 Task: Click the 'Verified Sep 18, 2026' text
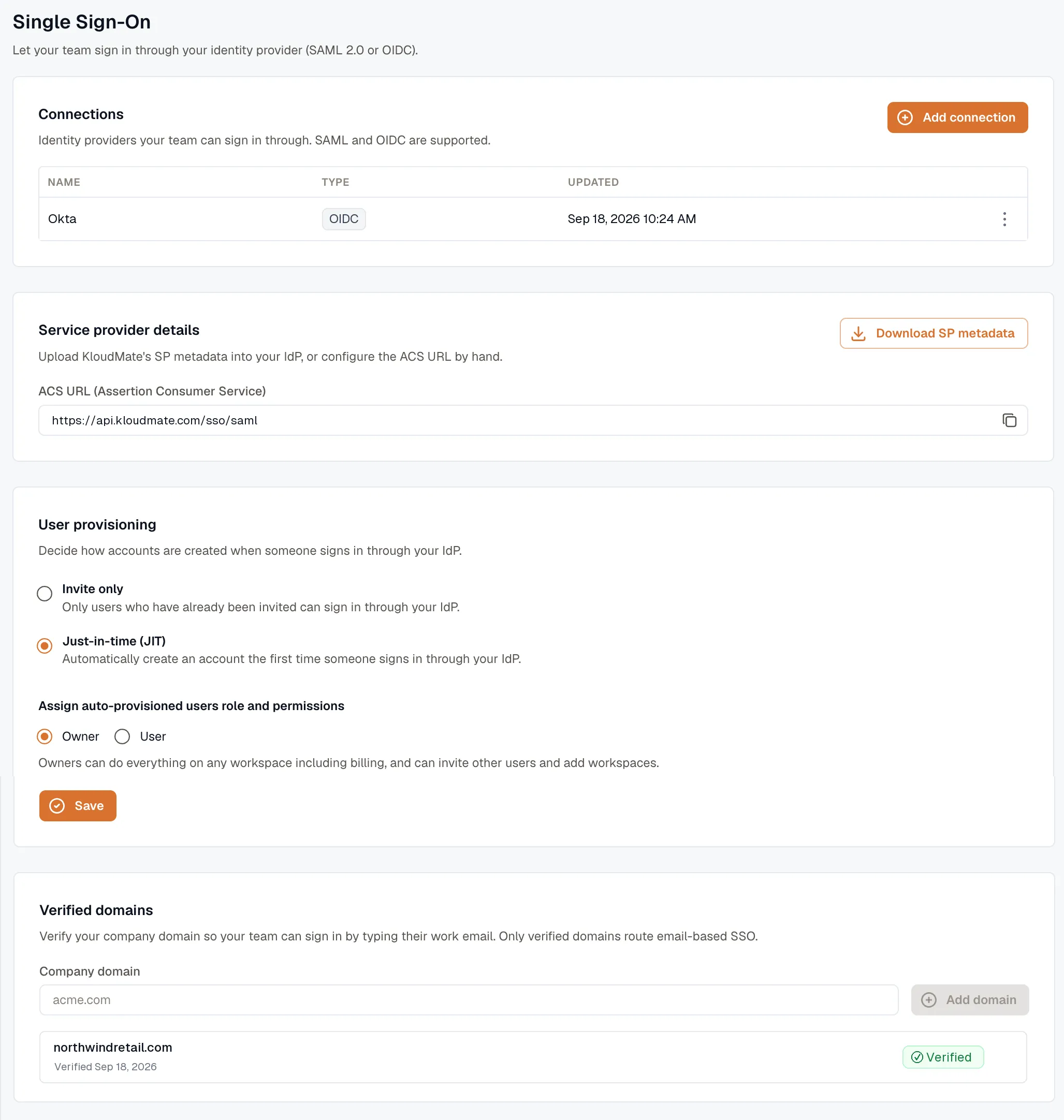point(106,1067)
